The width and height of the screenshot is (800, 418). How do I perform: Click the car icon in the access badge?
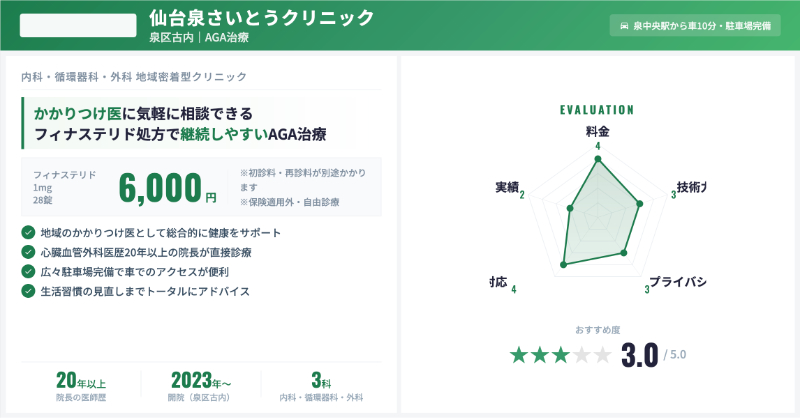tap(625, 27)
